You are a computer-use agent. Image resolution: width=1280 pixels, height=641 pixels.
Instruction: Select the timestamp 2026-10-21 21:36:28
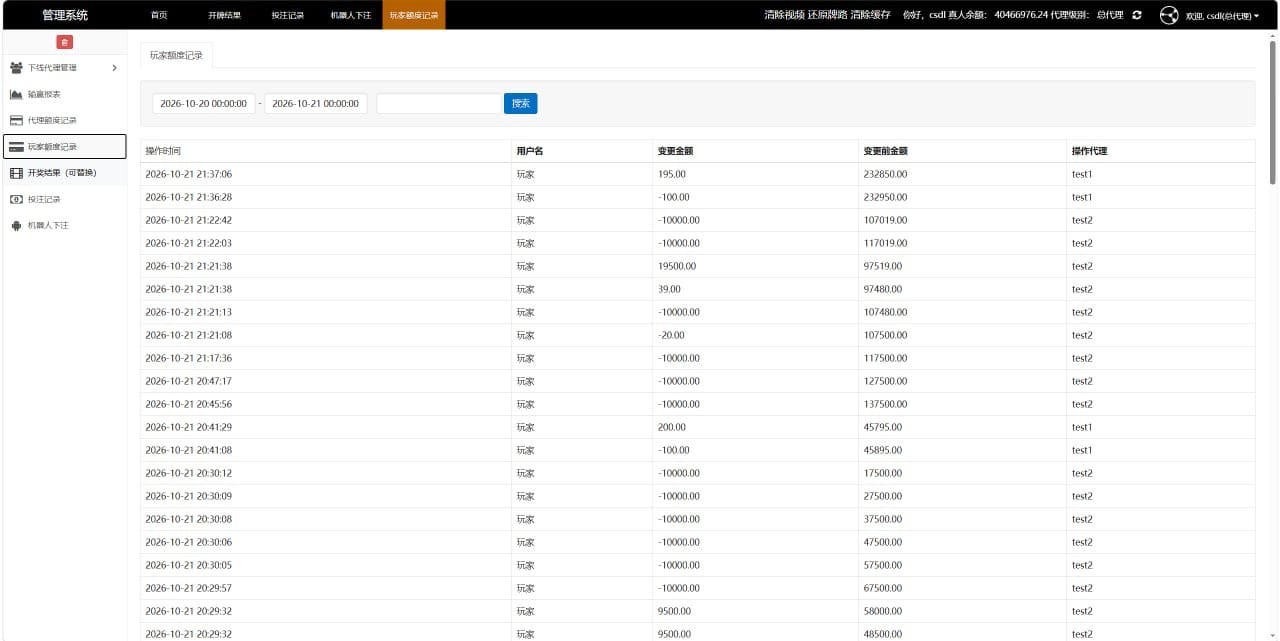click(189, 197)
